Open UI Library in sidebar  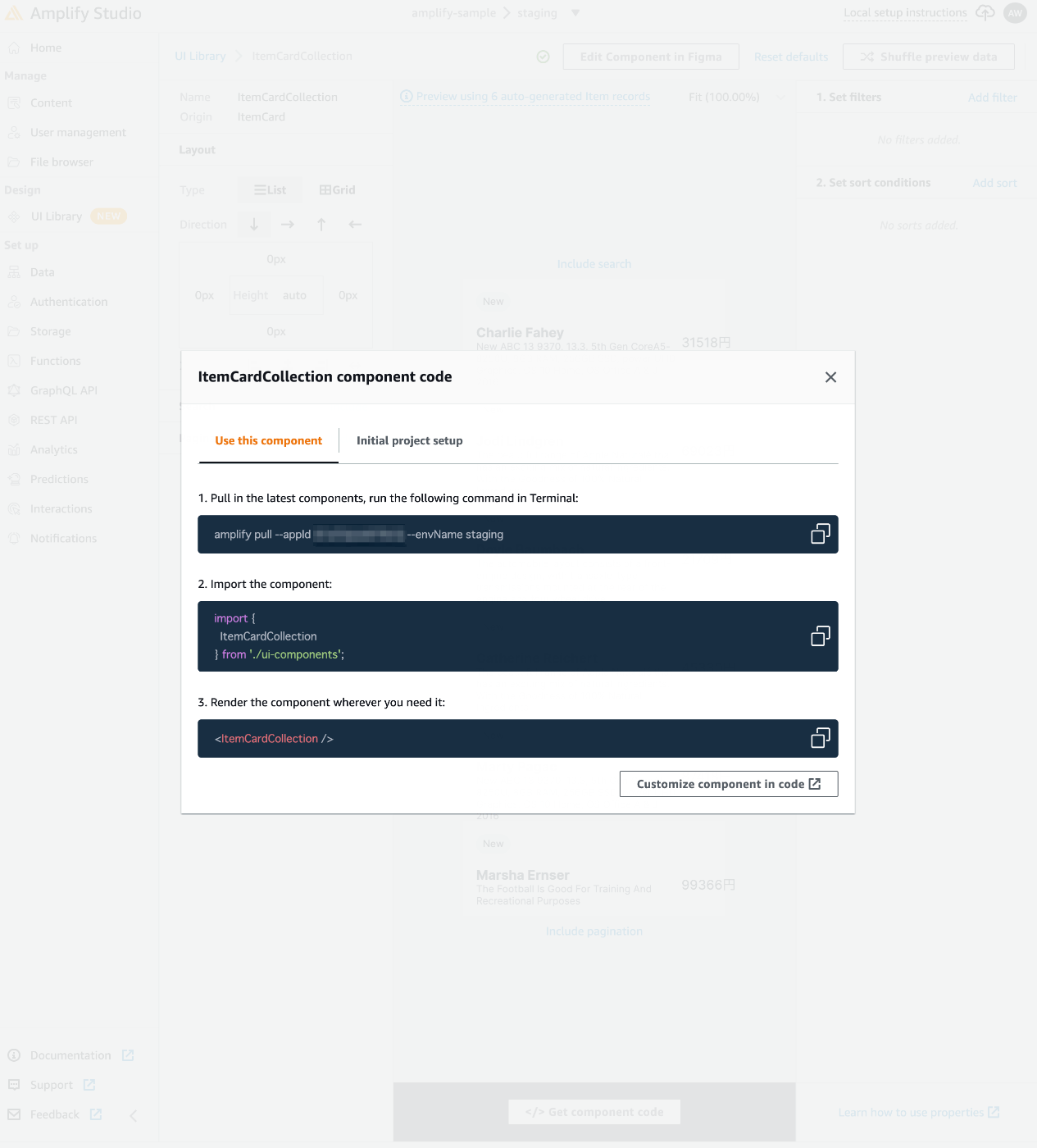click(x=57, y=216)
